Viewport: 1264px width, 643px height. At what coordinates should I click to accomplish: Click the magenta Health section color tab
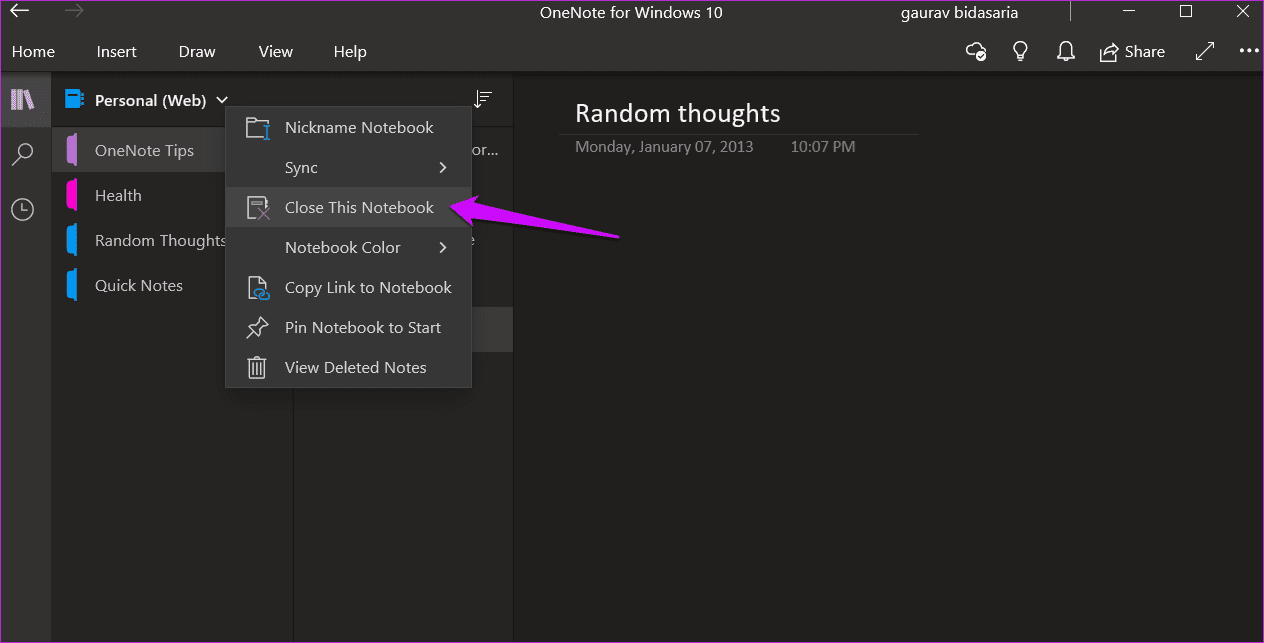(72, 195)
